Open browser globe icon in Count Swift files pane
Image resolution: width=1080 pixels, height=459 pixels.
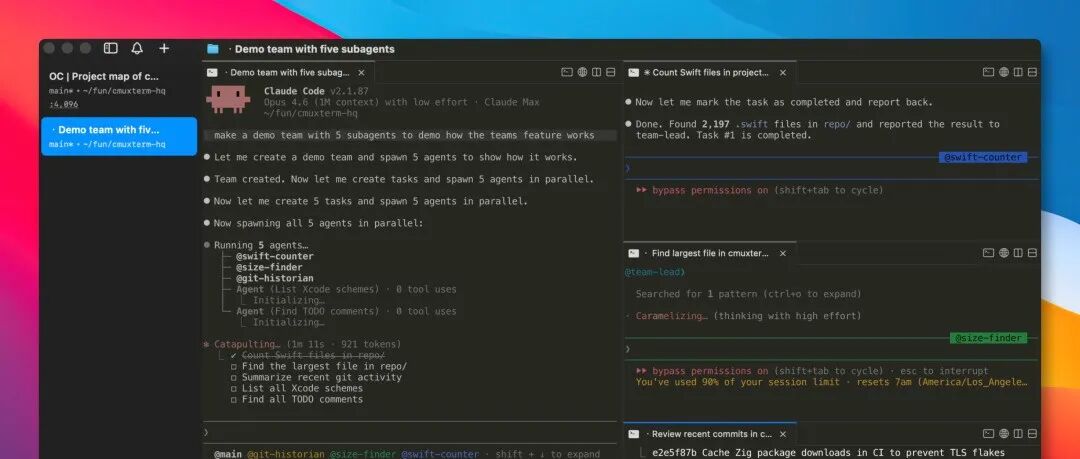1004,72
